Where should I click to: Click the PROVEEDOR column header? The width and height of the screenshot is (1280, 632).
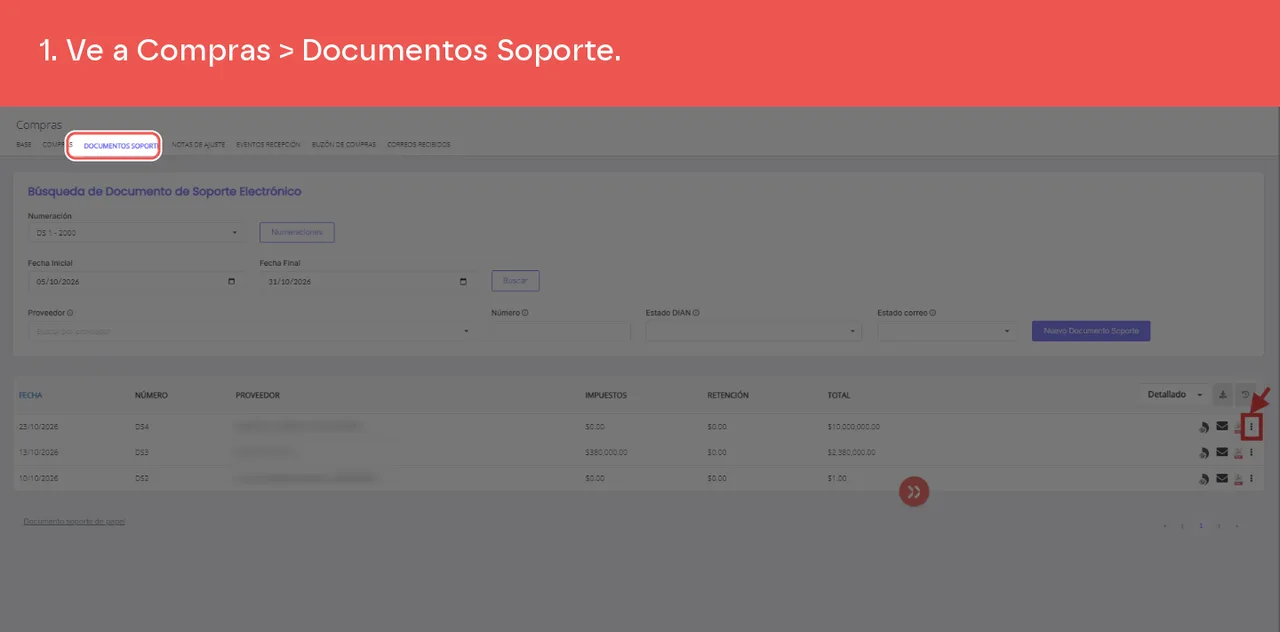pos(257,395)
